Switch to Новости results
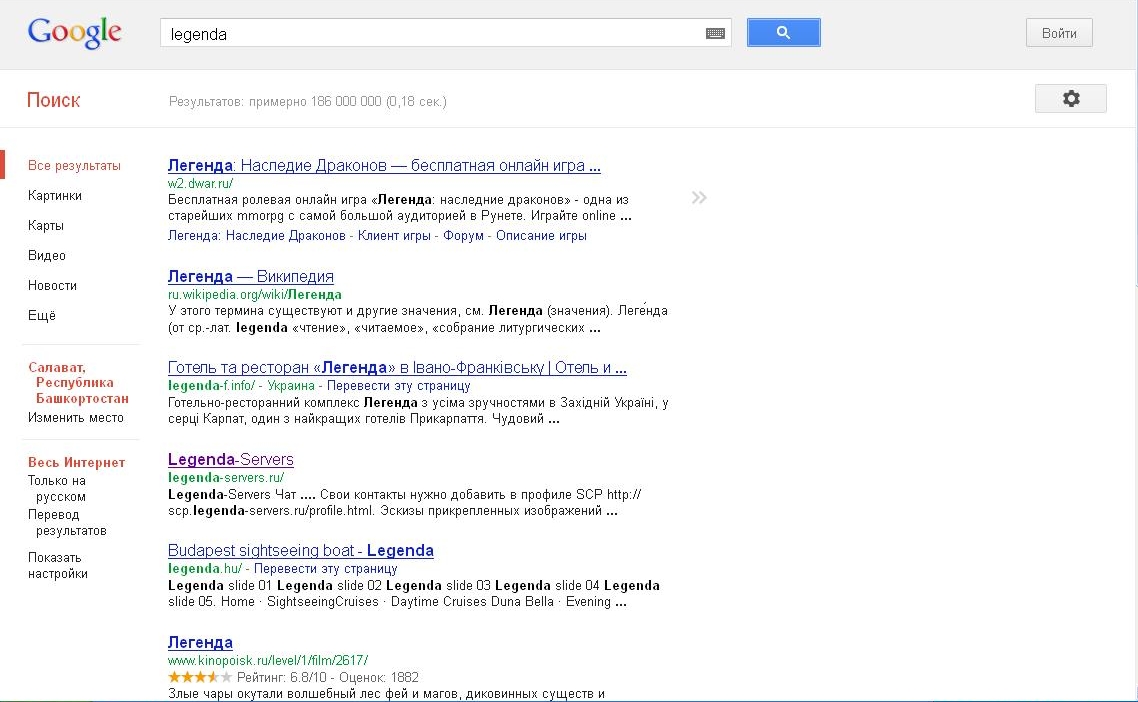Screen dimensions: 1138x702 (x=52, y=285)
